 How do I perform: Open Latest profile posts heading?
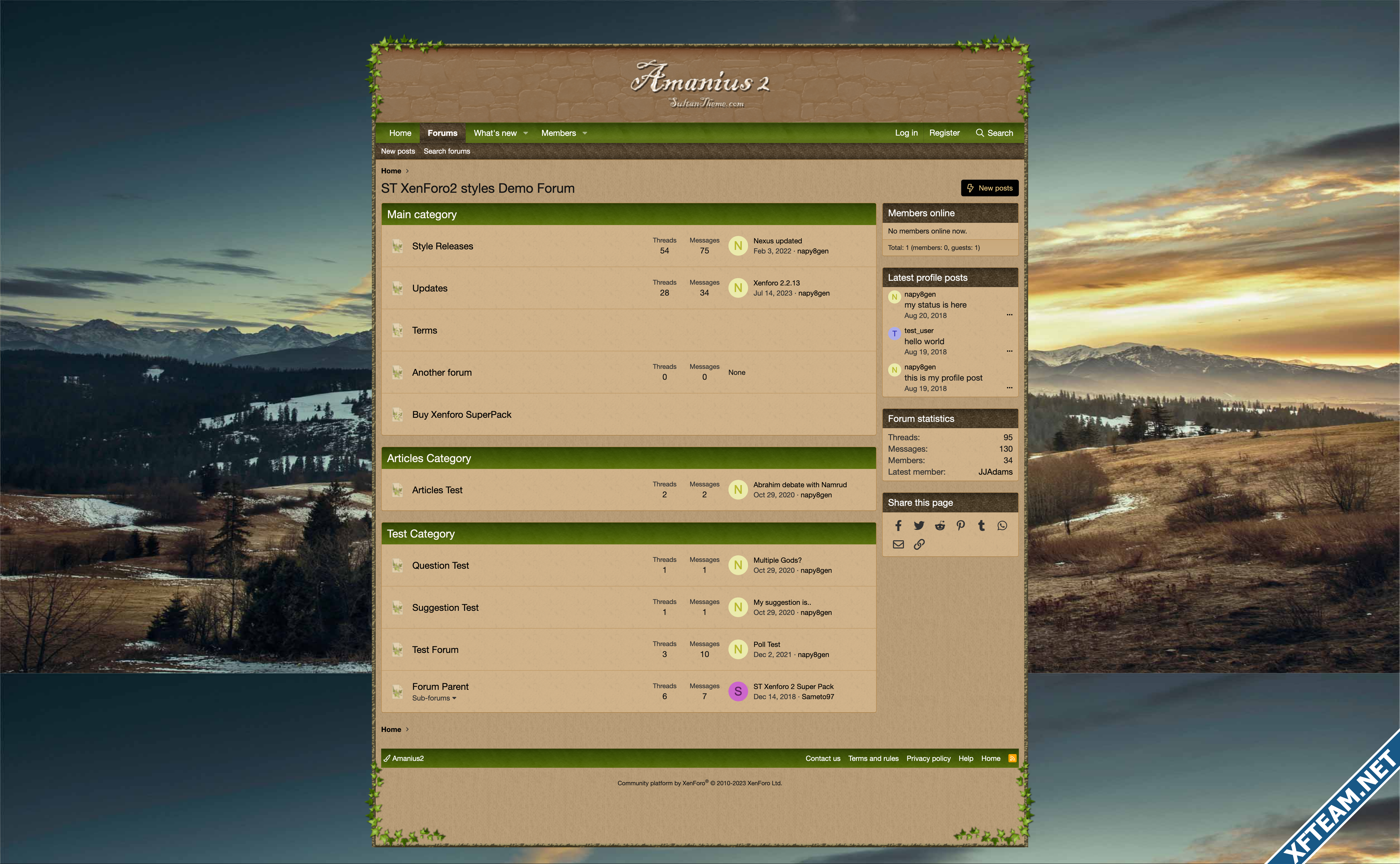927,278
